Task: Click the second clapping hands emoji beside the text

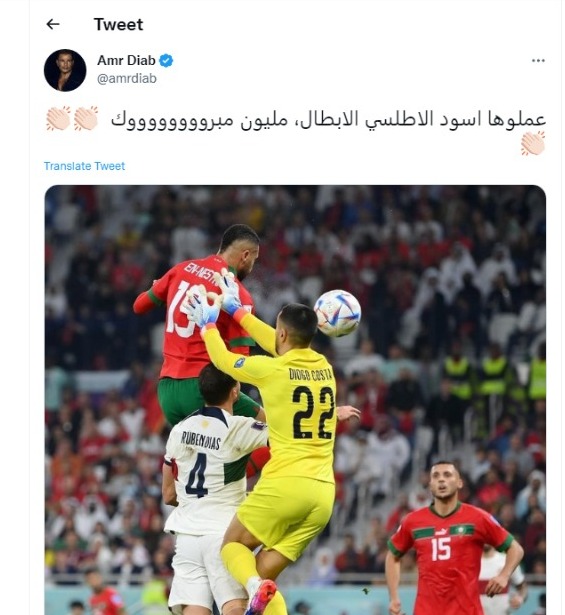Action: pyautogui.click(x=86, y=118)
